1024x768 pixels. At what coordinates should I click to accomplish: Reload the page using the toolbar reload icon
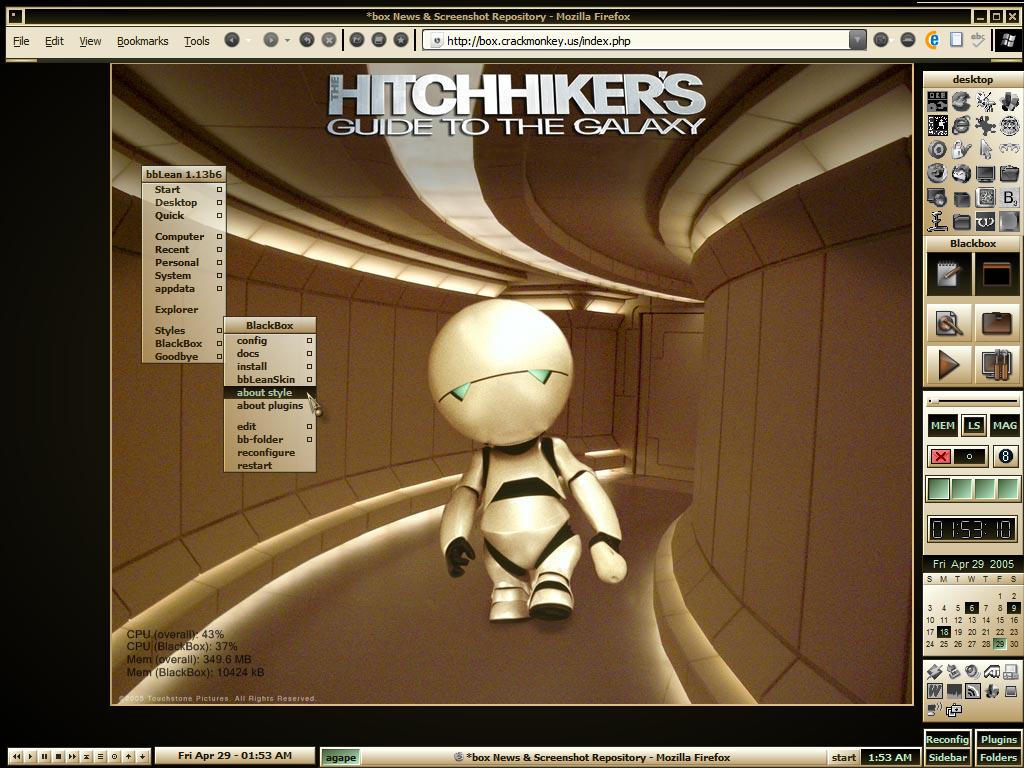307,40
